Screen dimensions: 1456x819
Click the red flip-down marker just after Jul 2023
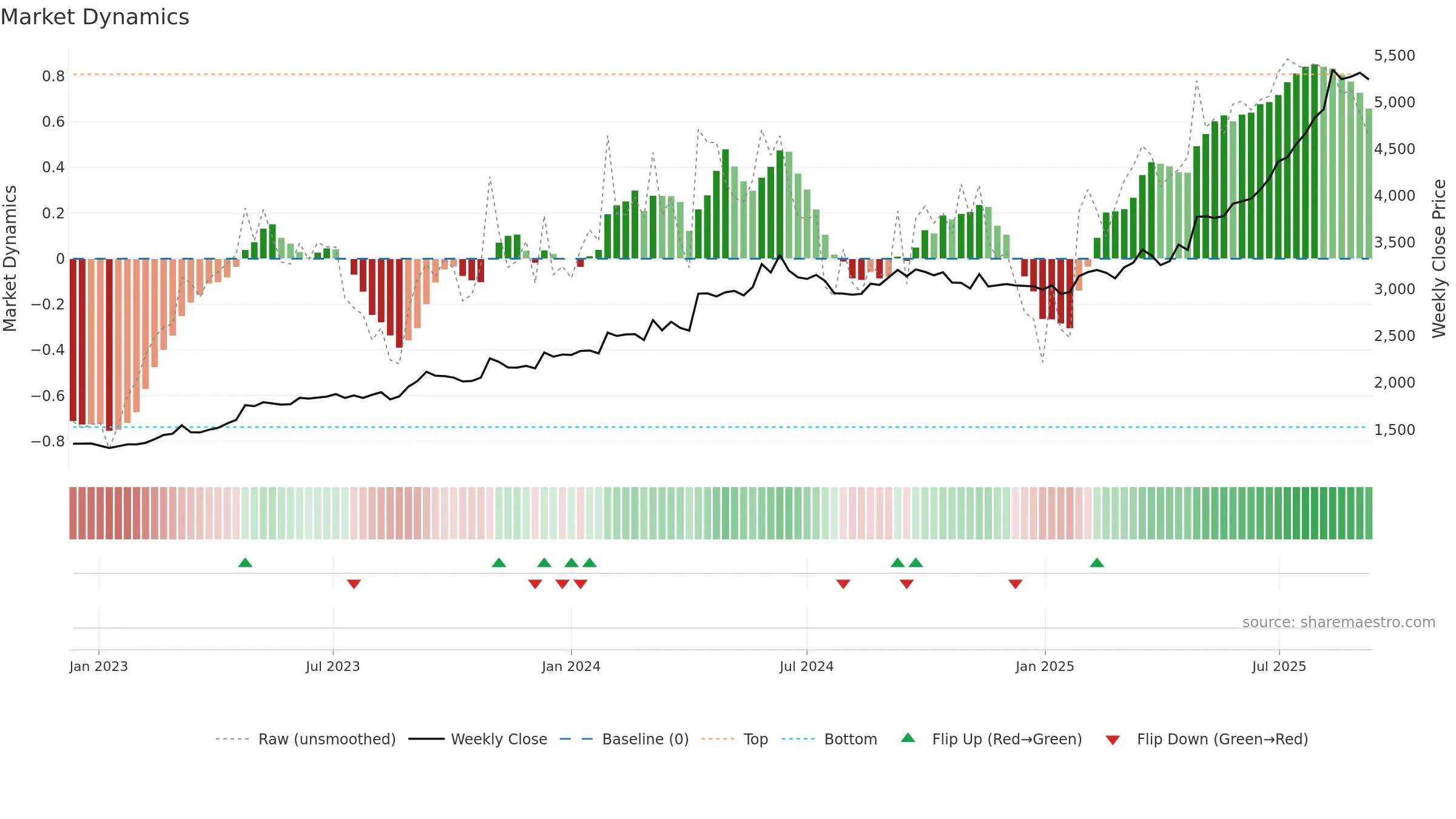pyautogui.click(x=354, y=584)
